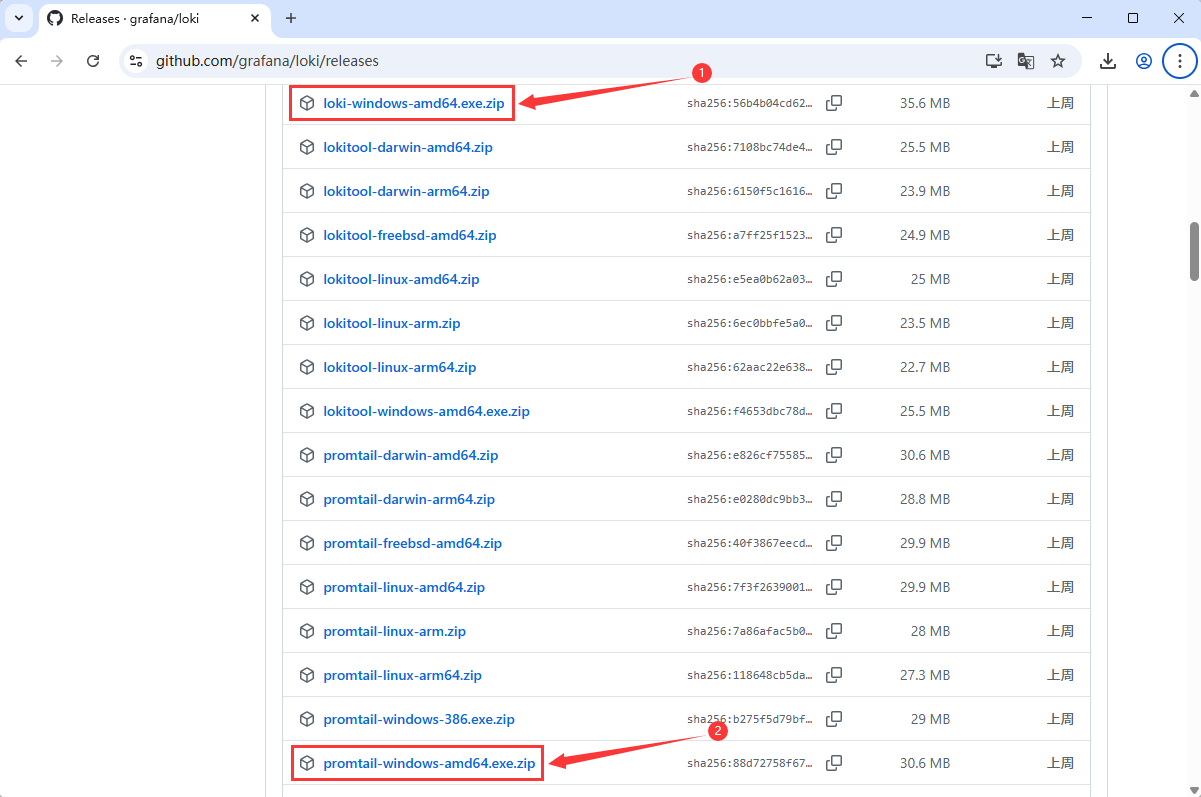Screen dimensions: 1201x797
Task: Click scrollbar up arrow
Action: [1193, 93]
